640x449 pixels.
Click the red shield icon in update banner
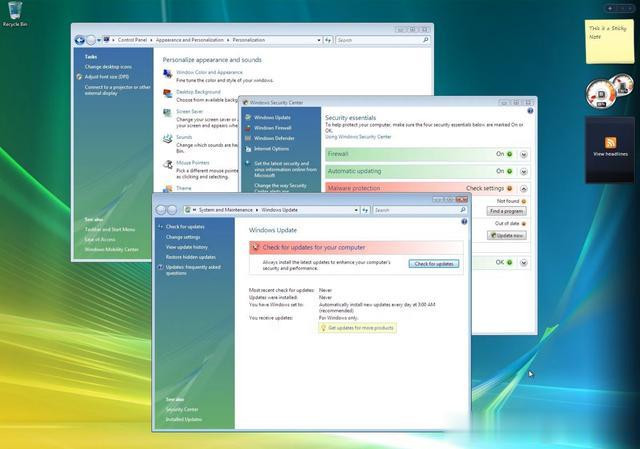tap(256, 247)
